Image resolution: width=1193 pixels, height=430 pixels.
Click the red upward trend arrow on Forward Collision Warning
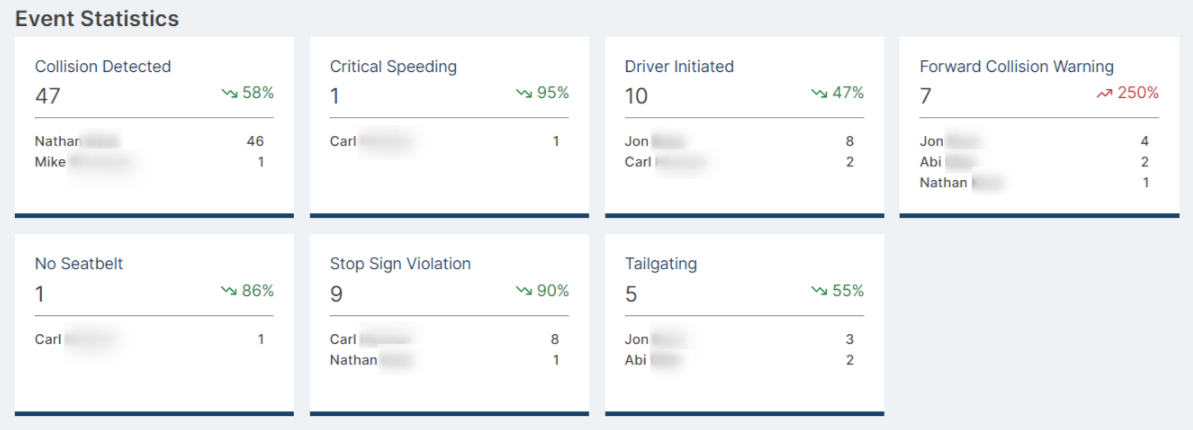pos(1105,94)
